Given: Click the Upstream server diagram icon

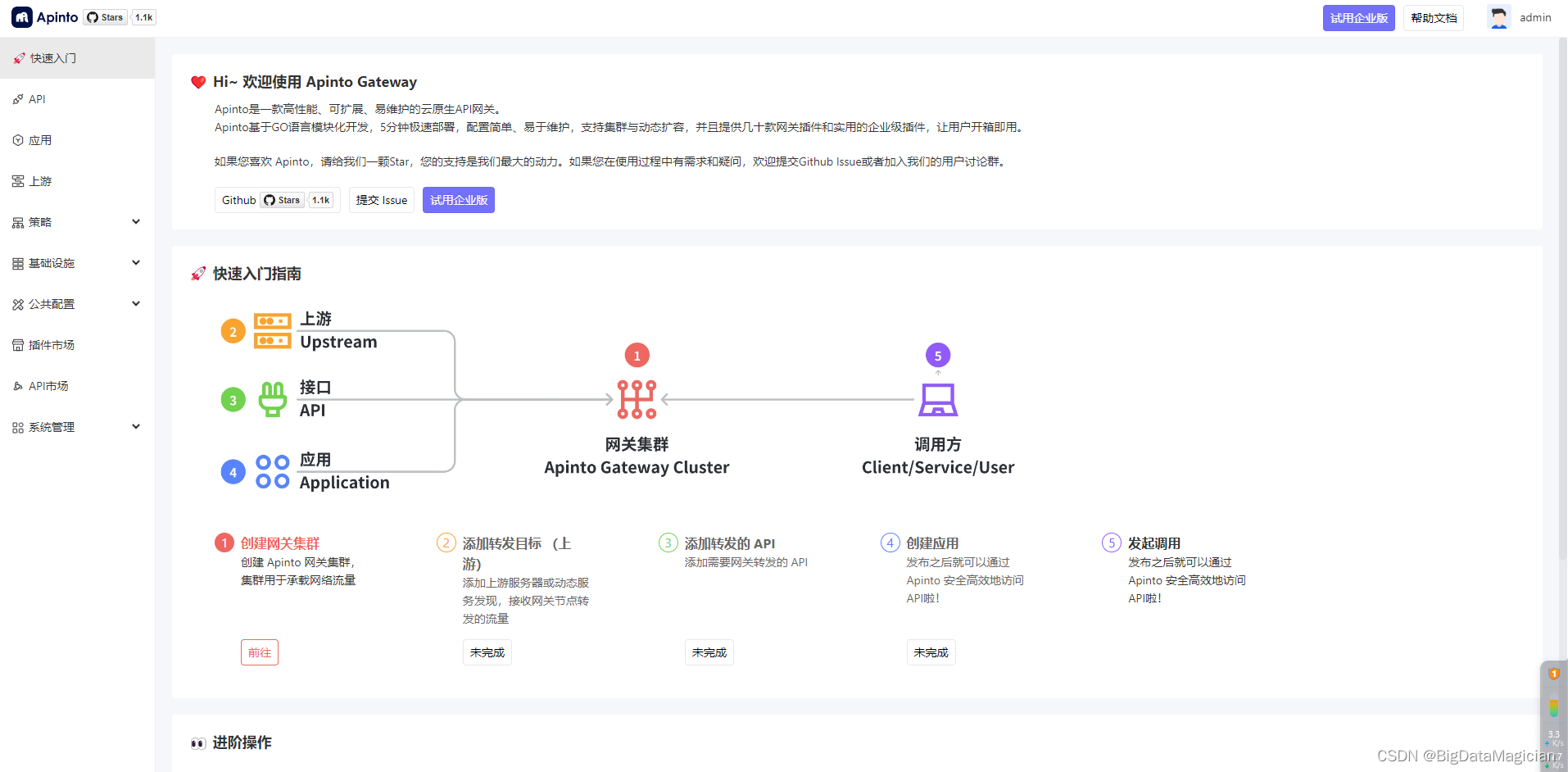Looking at the screenshot, I should [x=273, y=331].
